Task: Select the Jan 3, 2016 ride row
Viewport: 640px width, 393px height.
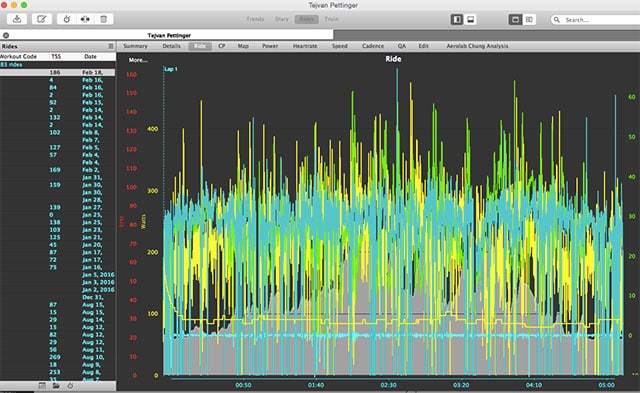Action: pyautogui.click(x=58, y=282)
